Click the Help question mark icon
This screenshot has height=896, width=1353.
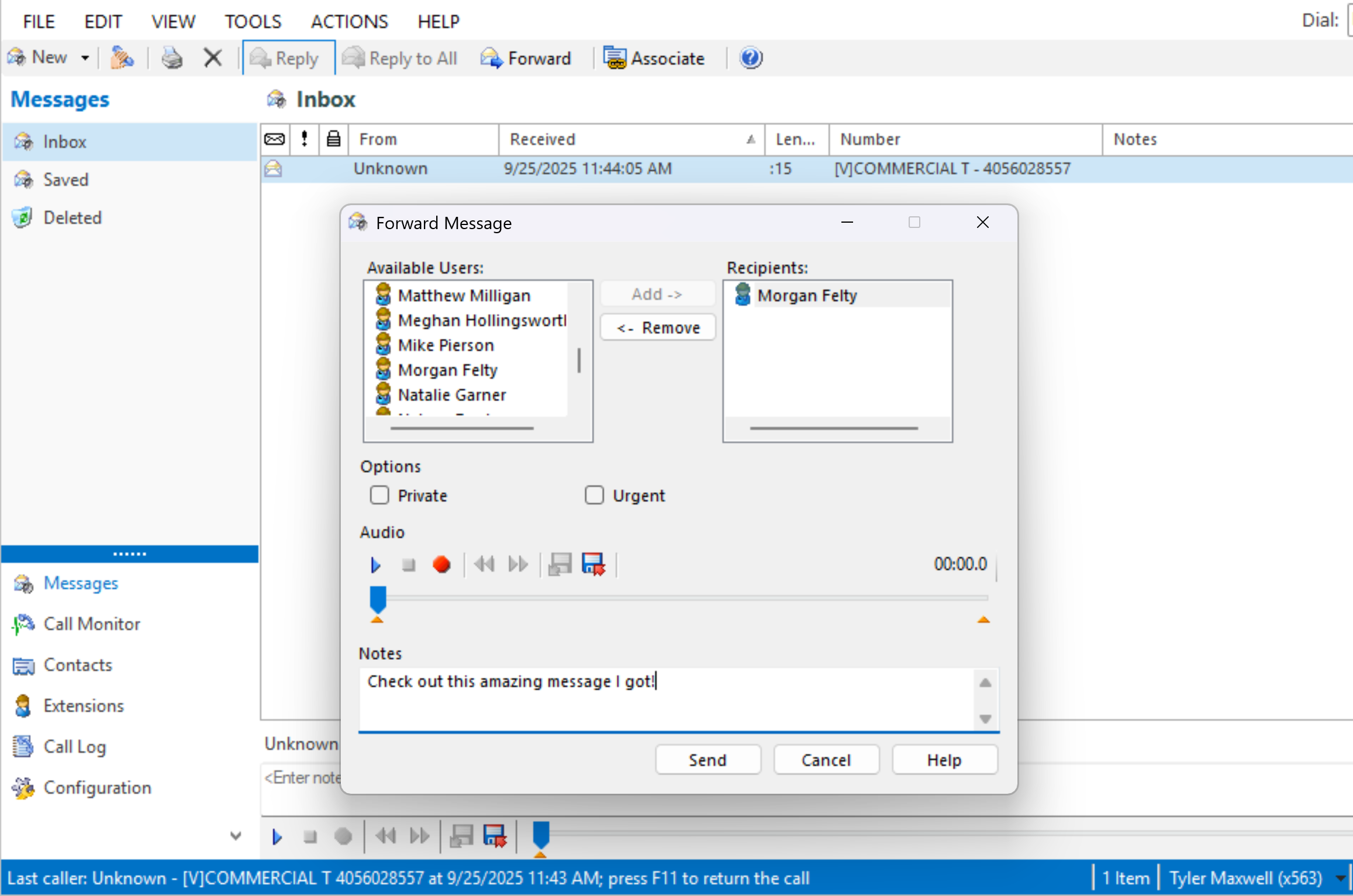(x=751, y=58)
